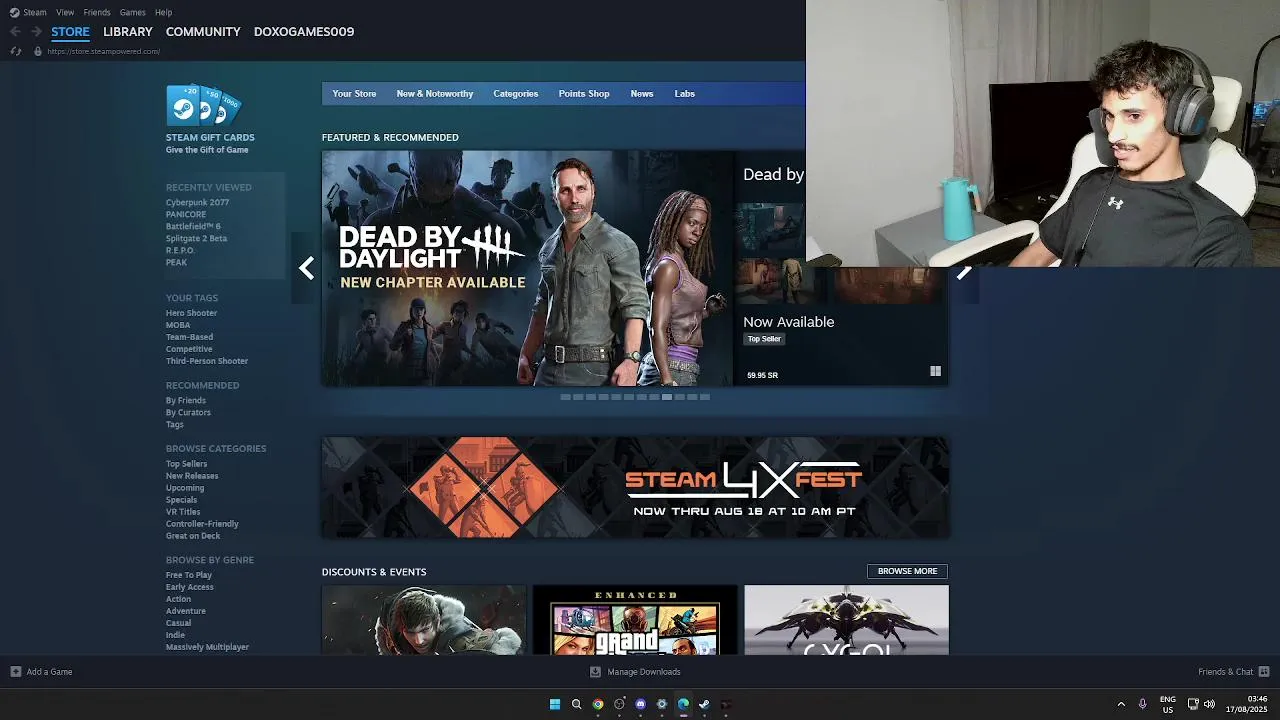Open the Help menu

(x=164, y=12)
